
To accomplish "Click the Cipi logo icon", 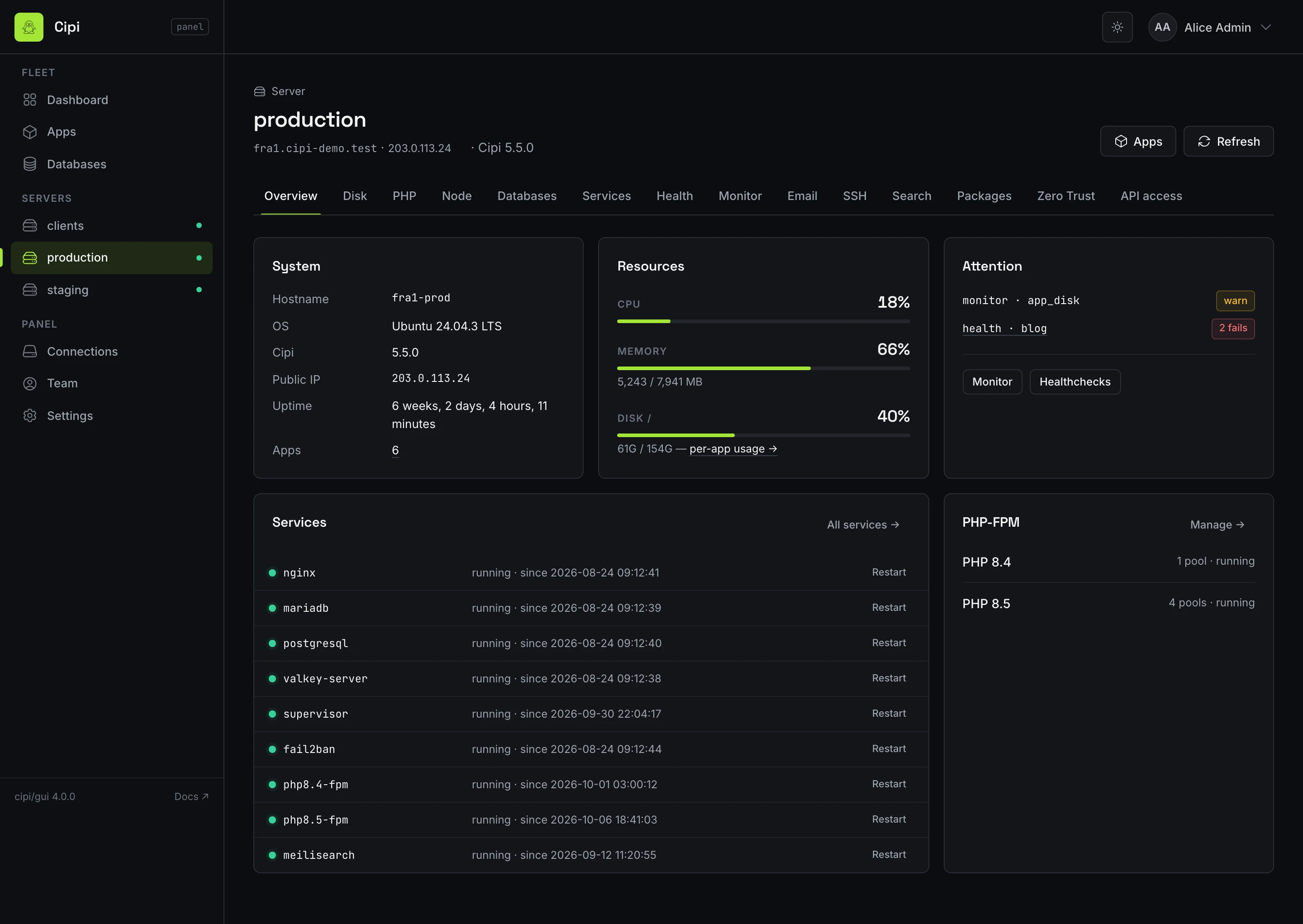I will tap(29, 27).
